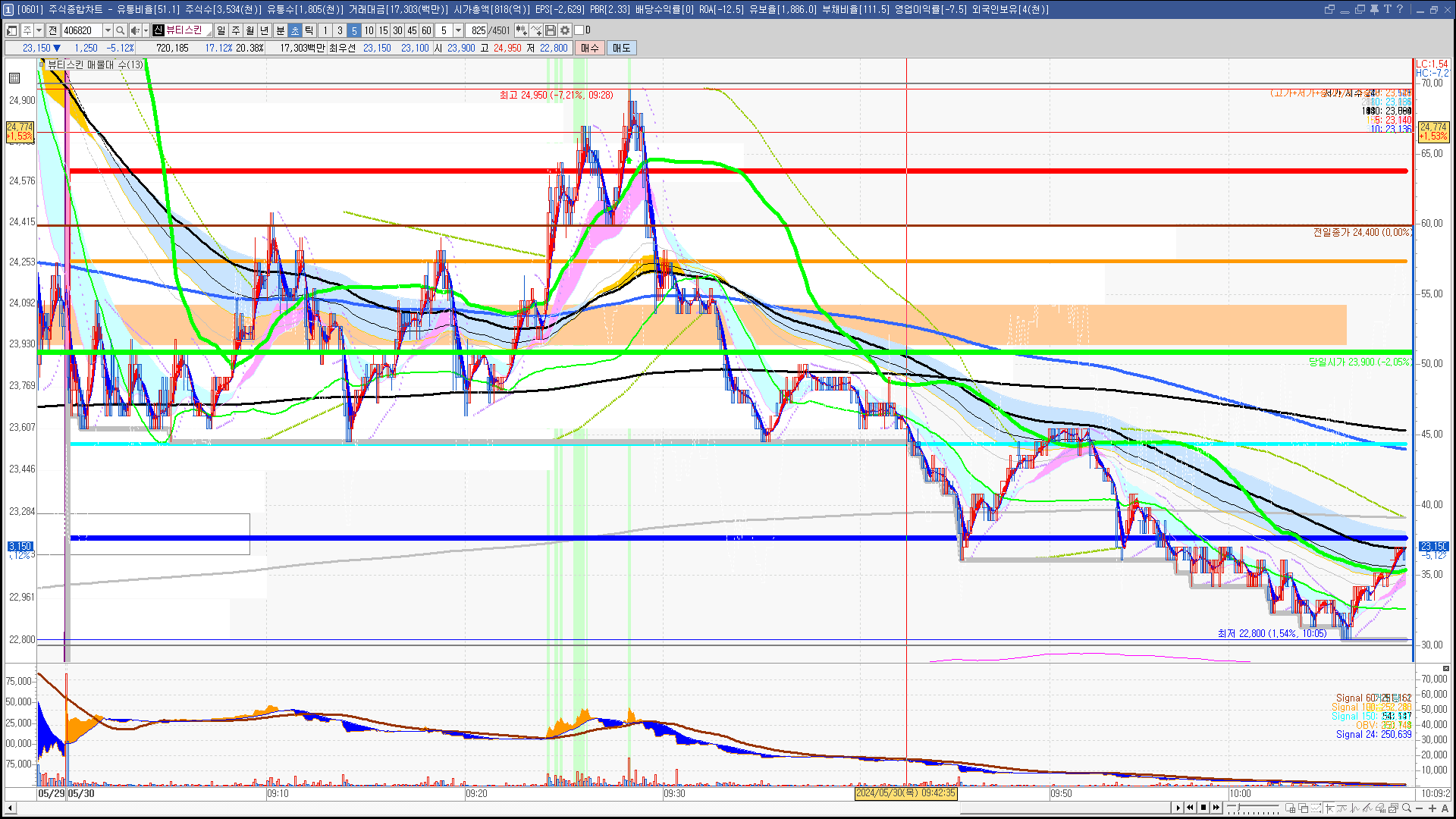1456x819 pixels.
Task: Click the speaker sound icon in toolbar
Action: [x=134, y=30]
